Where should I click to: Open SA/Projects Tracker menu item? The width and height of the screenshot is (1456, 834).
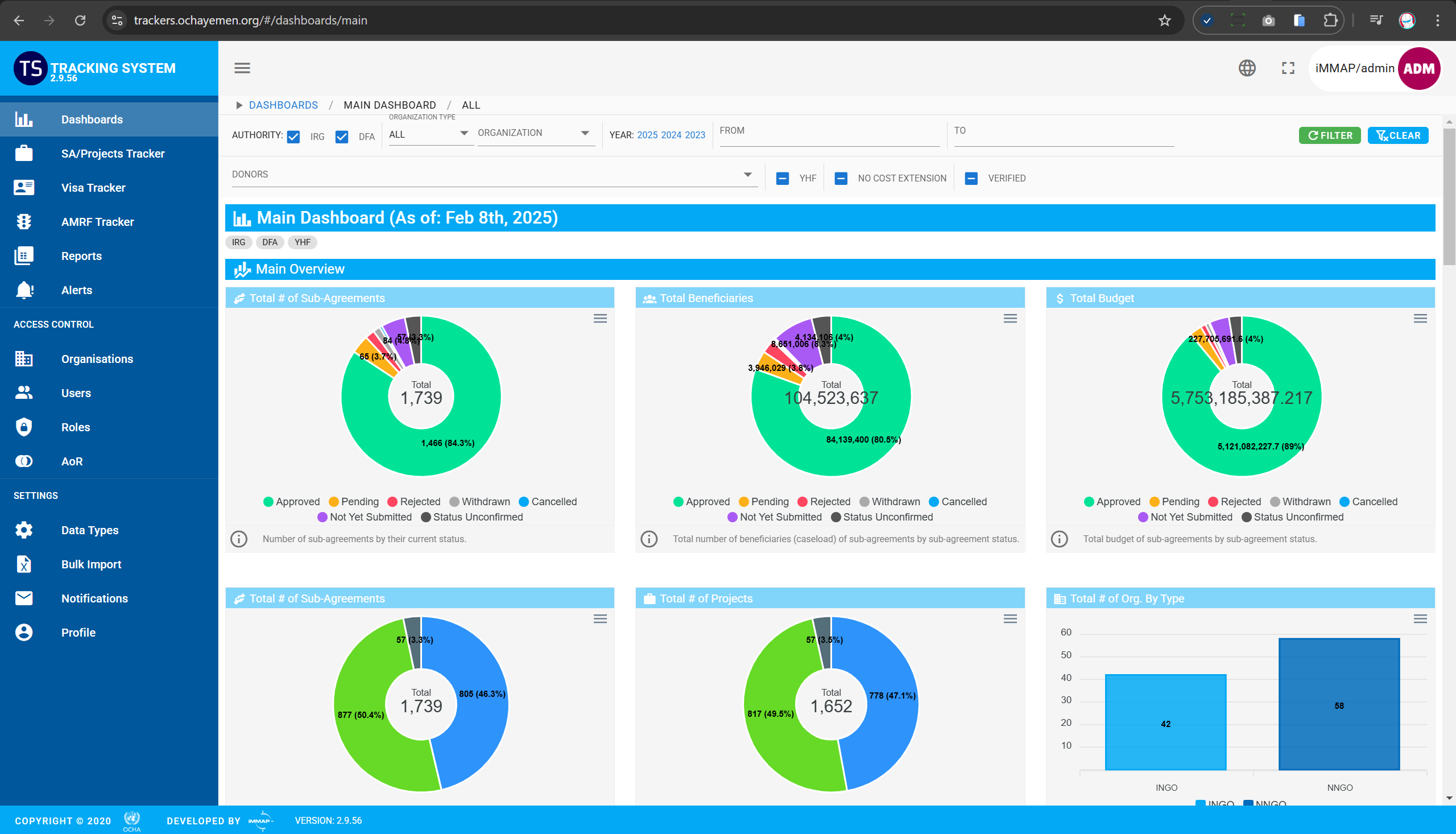112,154
